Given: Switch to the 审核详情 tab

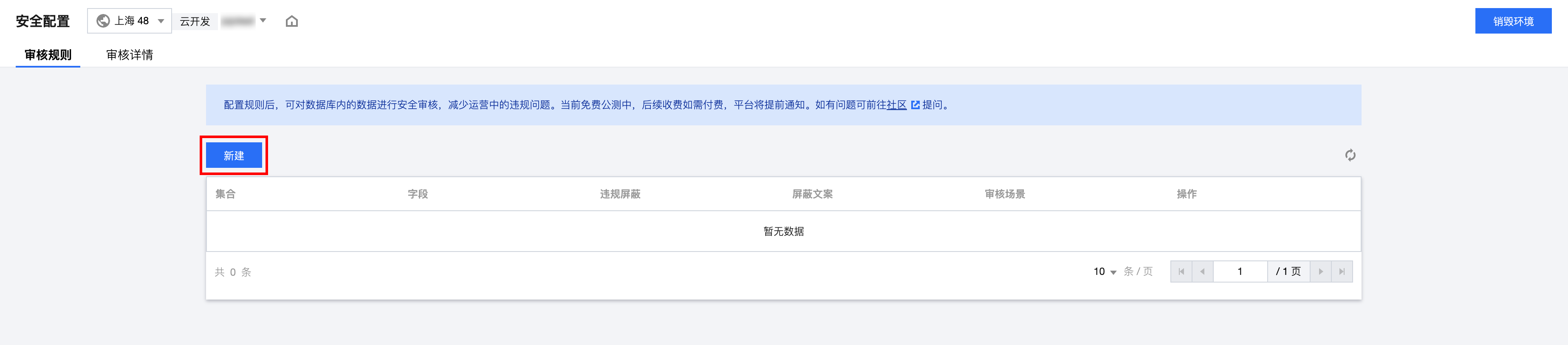Looking at the screenshot, I should pos(130,55).
